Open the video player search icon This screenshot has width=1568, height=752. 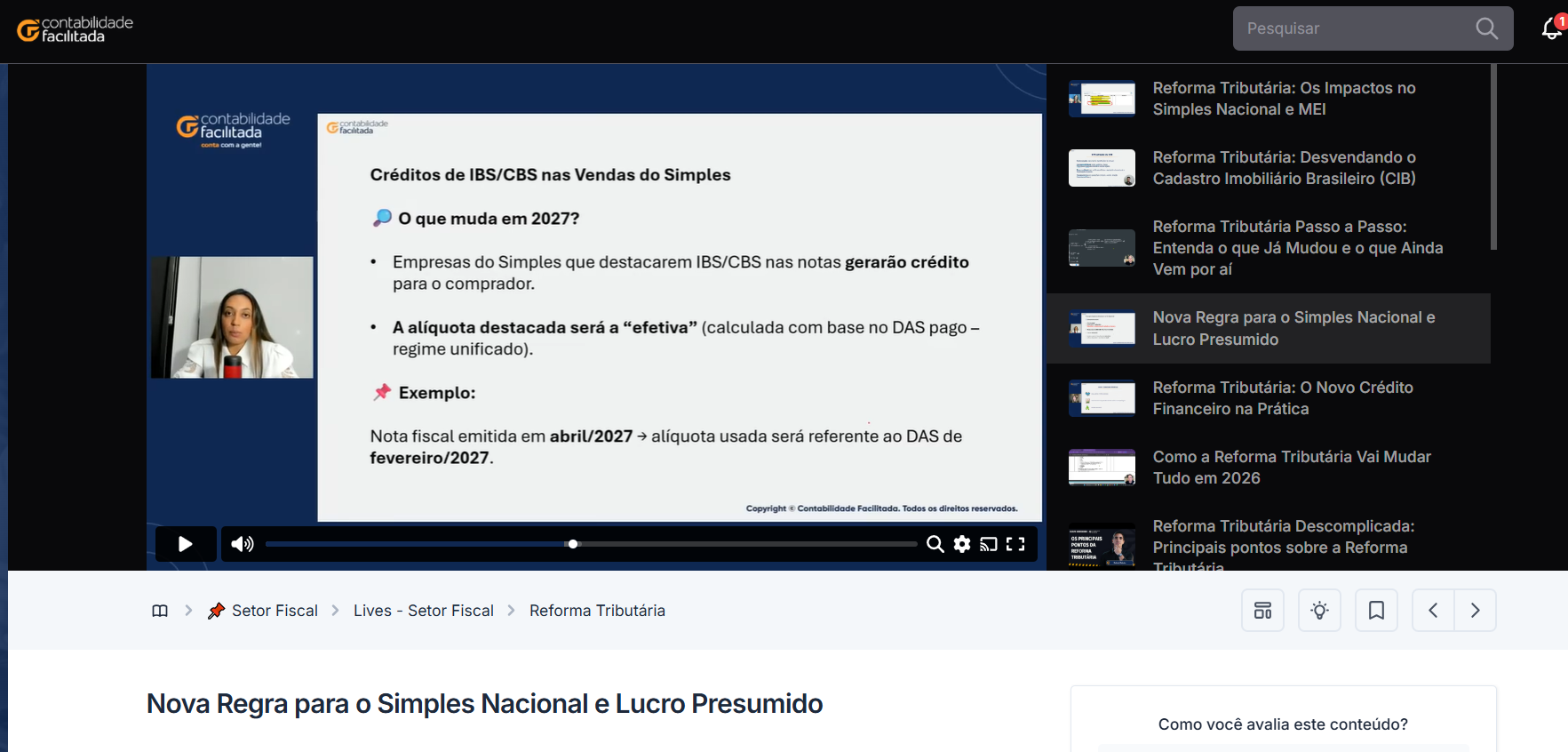pyautogui.click(x=935, y=544)
